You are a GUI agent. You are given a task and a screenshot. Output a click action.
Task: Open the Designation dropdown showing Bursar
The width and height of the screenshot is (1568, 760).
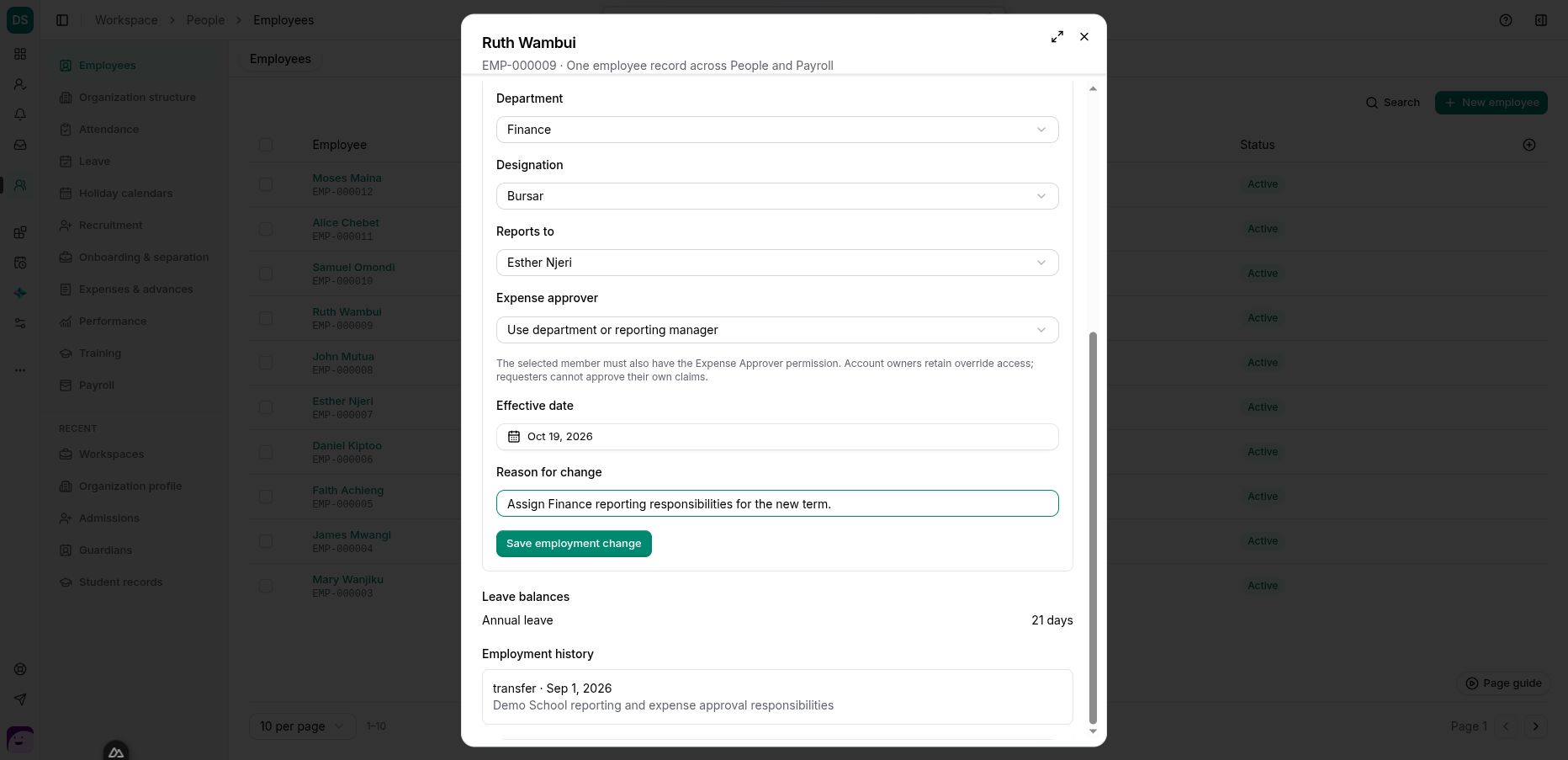[777, 196]
